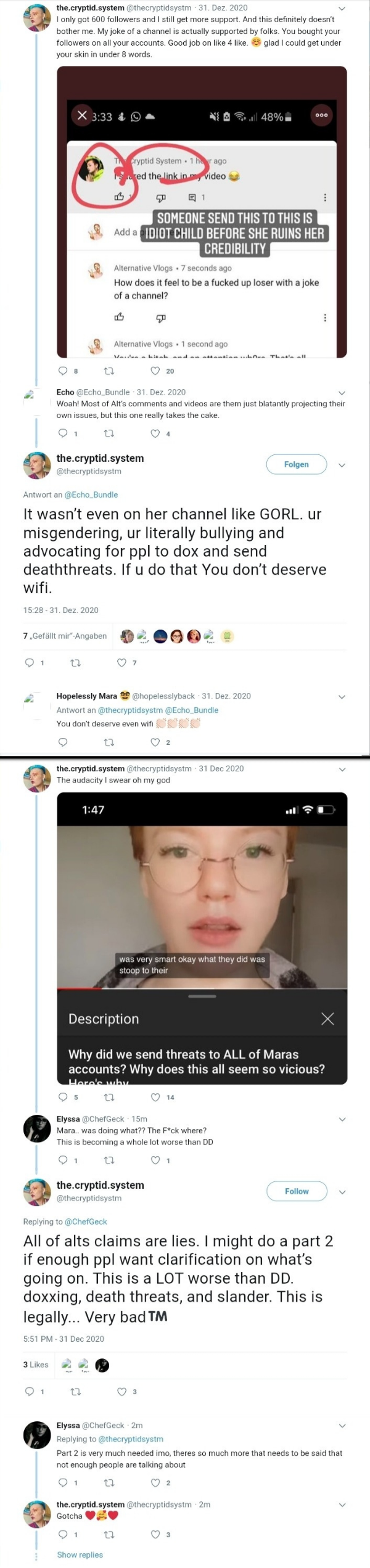
Task: Show replies at thread bottom
Action: (80, 1554)
